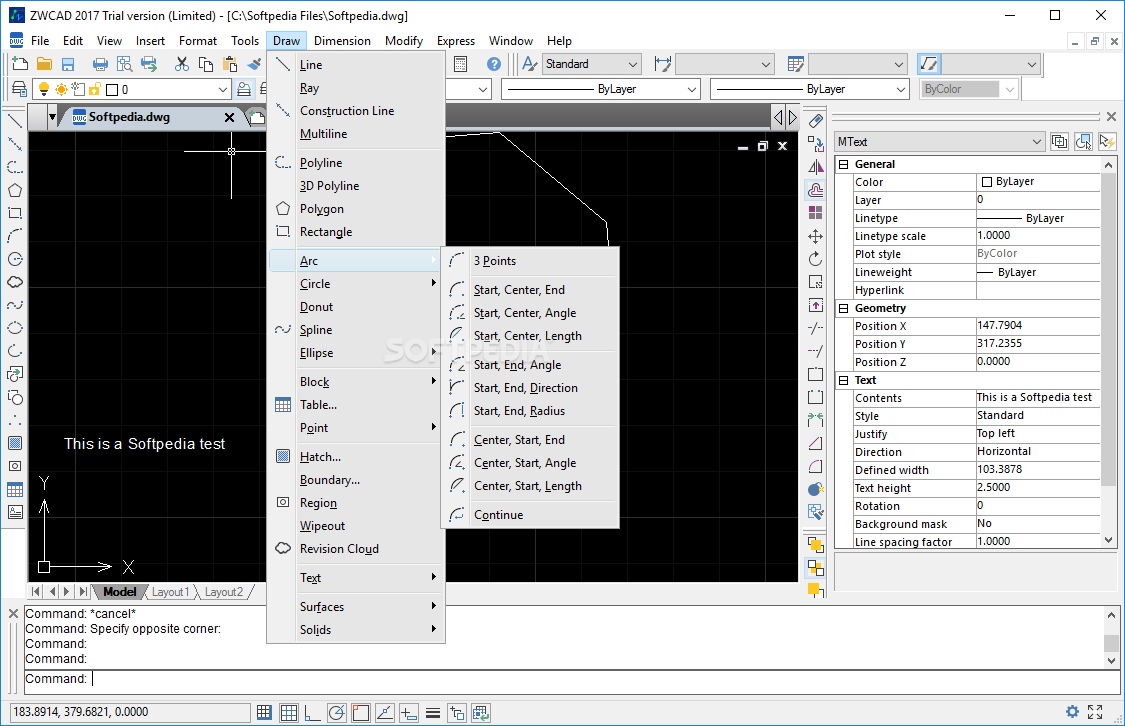The height and width of the screenshot is (726, 1125).
Task: Click the new drawing tab button
Action: (x=256, y=117)
